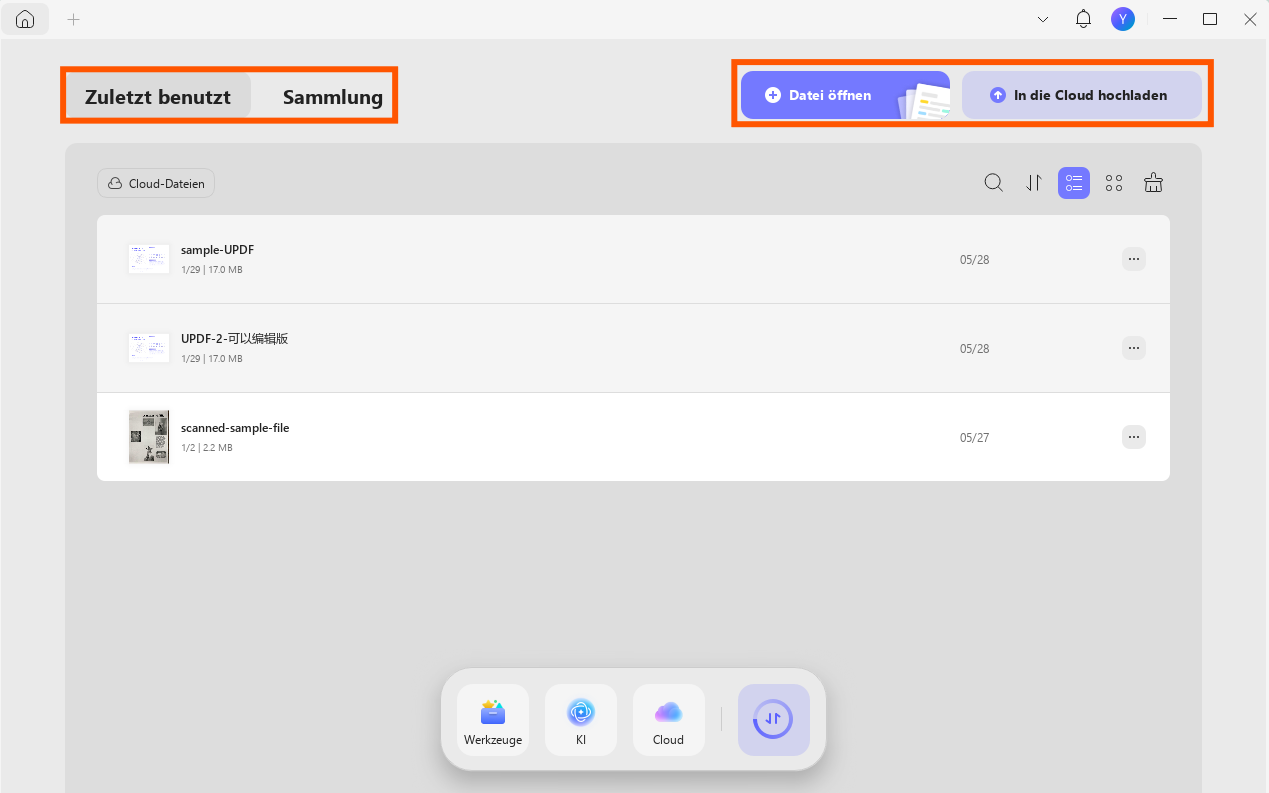This screenshot has height=793, width=1269.
Task: Open the Werkzeuge toolbox
Action: pyautogui.click(x=493, y=720)
